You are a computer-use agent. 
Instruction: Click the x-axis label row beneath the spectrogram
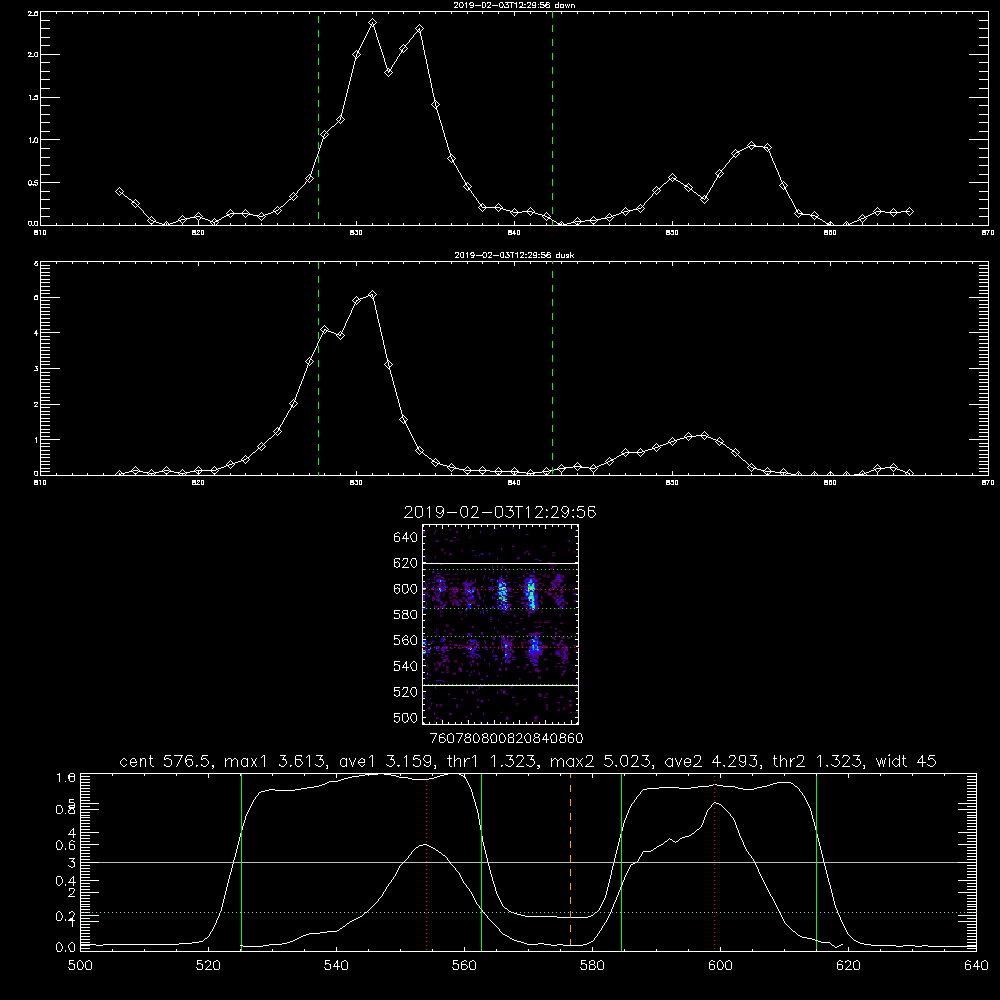[506, 738]
